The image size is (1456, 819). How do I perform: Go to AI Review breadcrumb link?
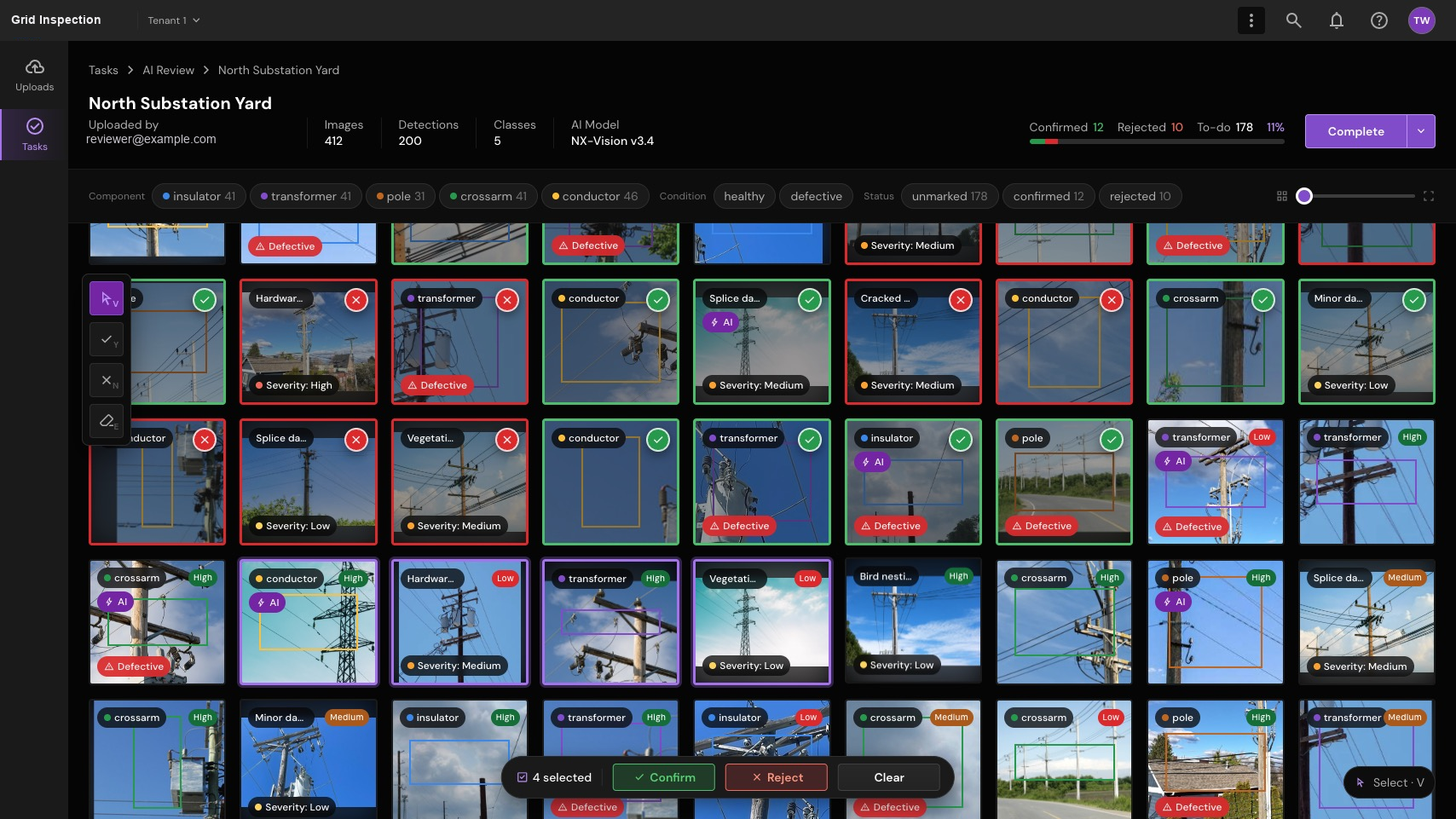click(168, 70)
